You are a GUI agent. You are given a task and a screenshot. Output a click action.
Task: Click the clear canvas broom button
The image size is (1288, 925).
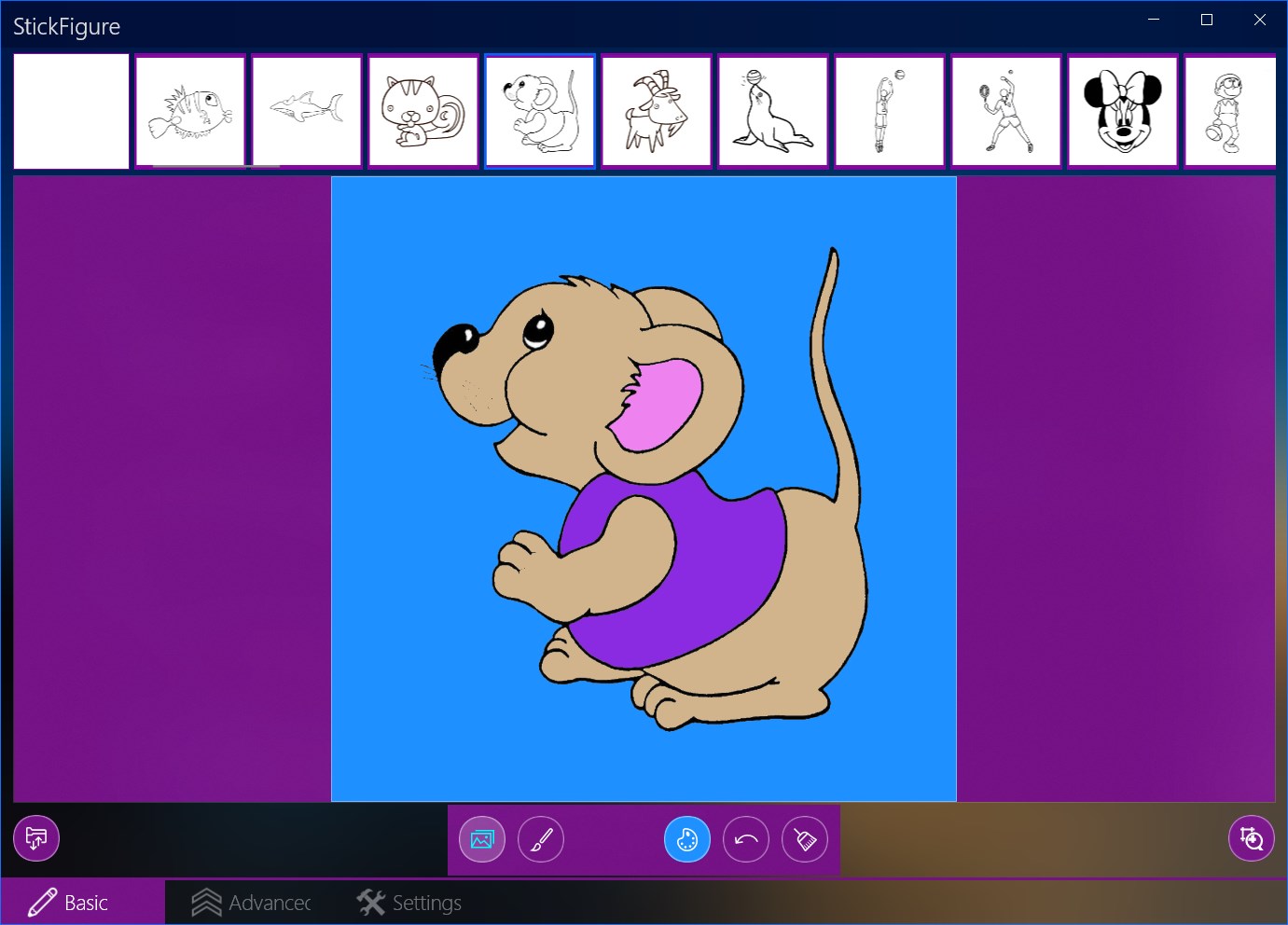pyautogui.click(x=805, y=839)
